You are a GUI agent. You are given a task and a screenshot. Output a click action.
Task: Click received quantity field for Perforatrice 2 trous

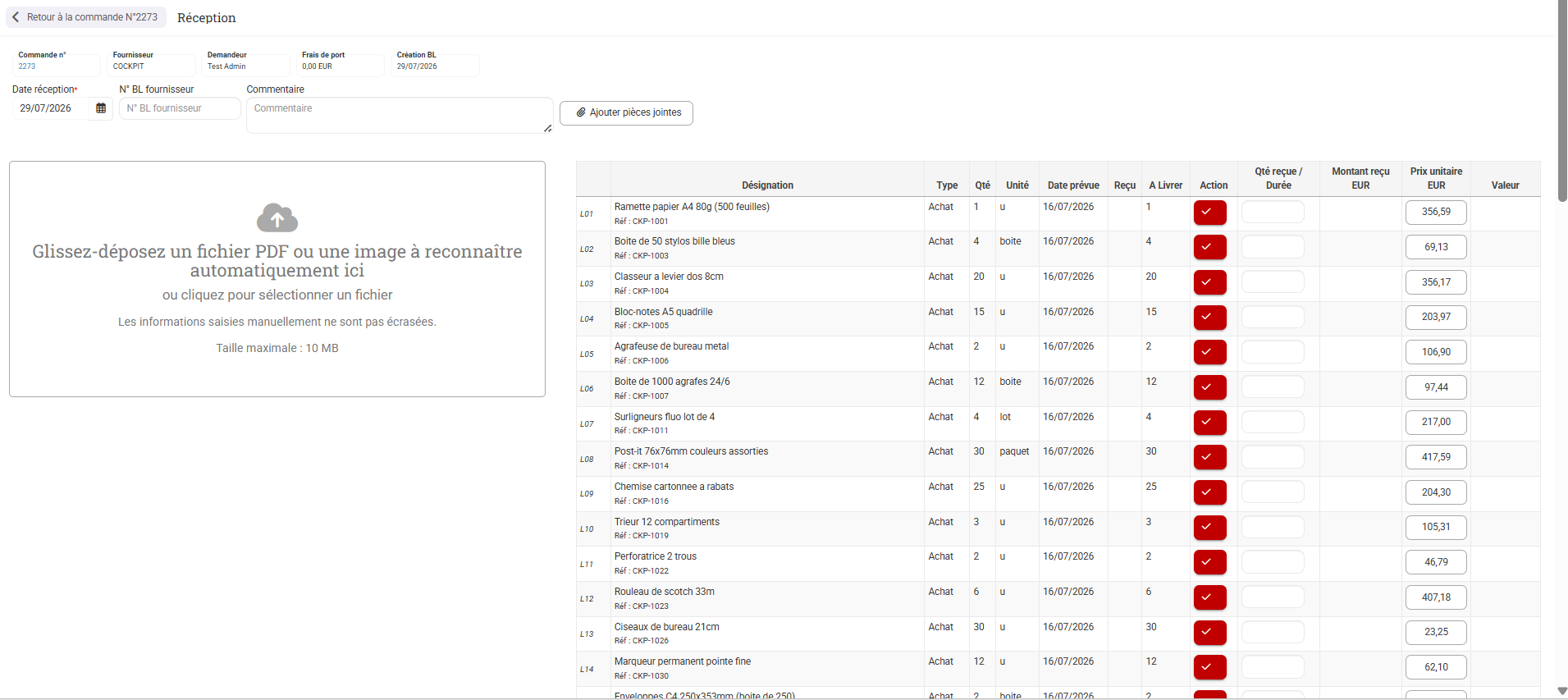pos(1273,562)
